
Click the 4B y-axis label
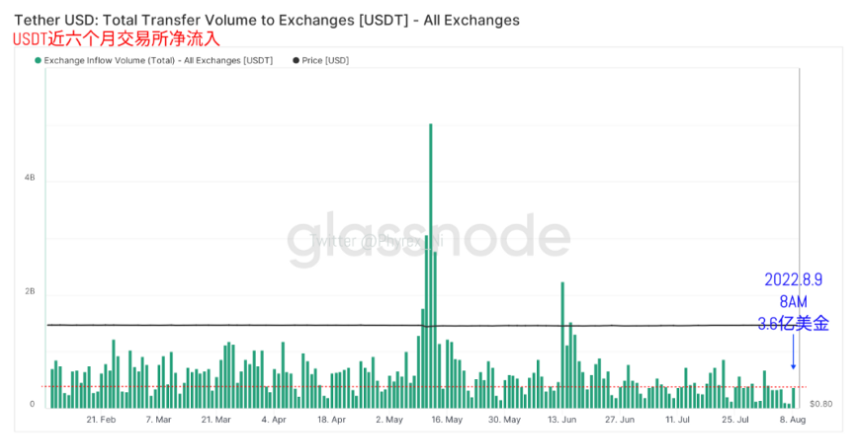pyautogui.click(x=30, y=177)
